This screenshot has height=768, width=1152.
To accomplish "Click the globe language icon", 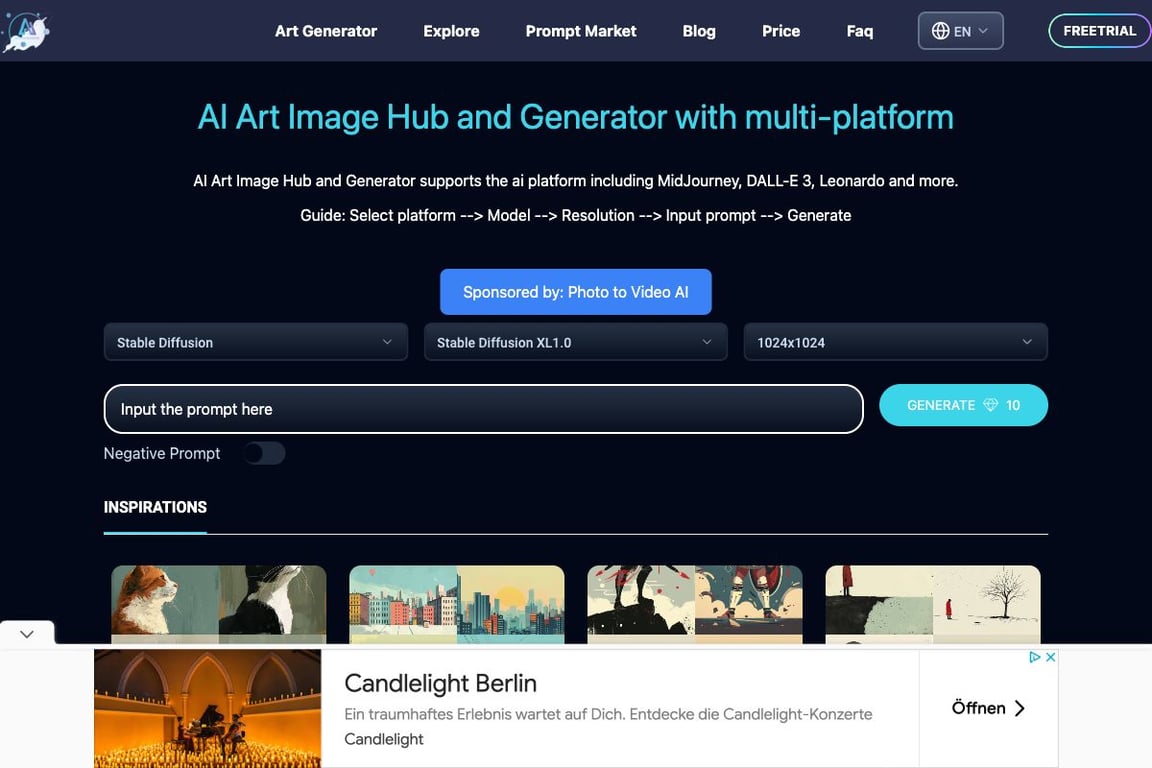I will pyautogui.click(x=940, y=31).
